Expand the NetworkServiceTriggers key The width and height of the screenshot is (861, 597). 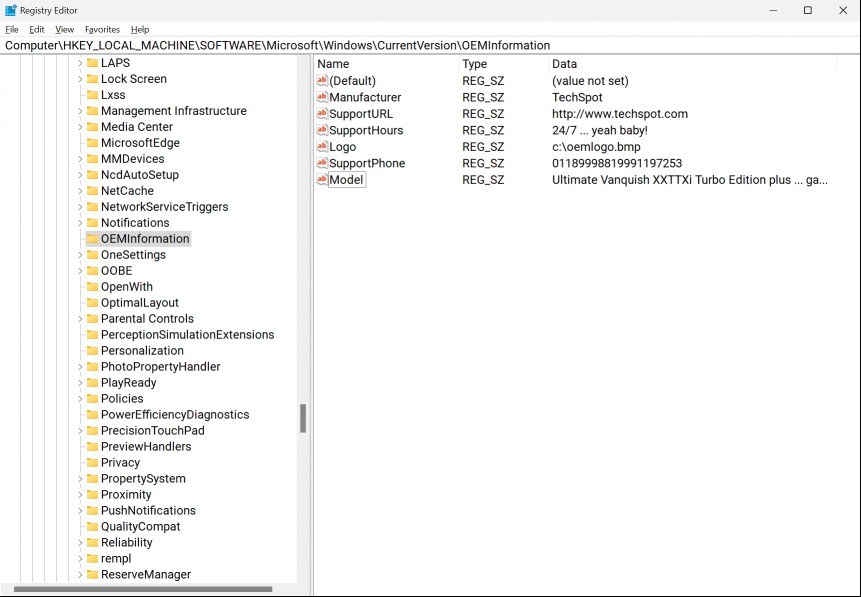tap(80, 207)
